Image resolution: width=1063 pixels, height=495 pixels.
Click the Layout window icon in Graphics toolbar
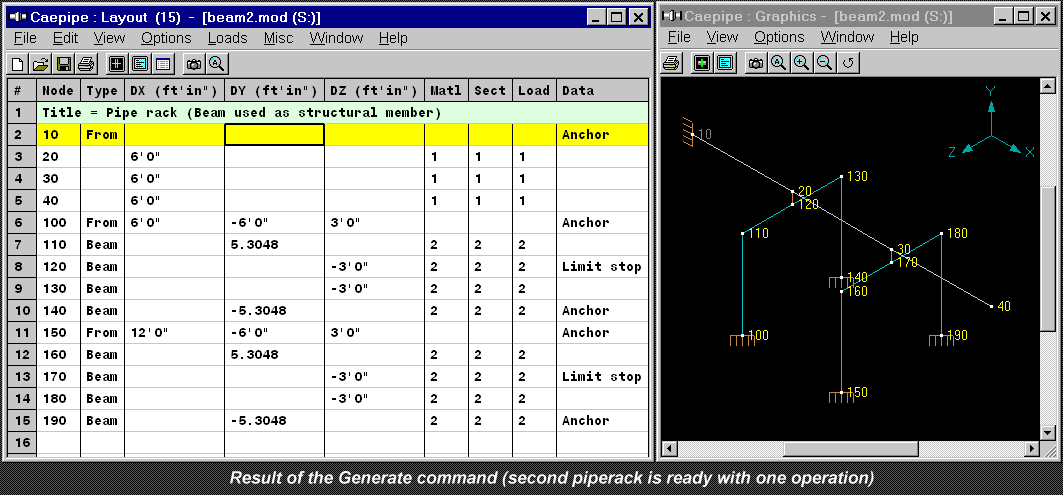[x=725, y=63]
